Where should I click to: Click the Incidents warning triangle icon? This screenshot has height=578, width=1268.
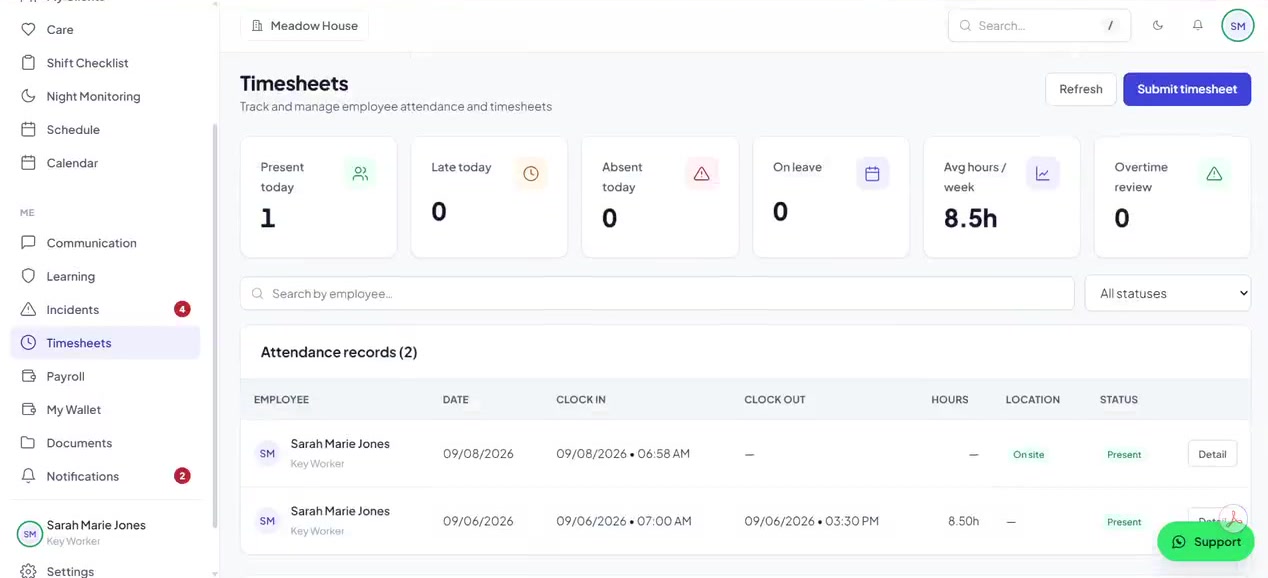pos(28,310)
